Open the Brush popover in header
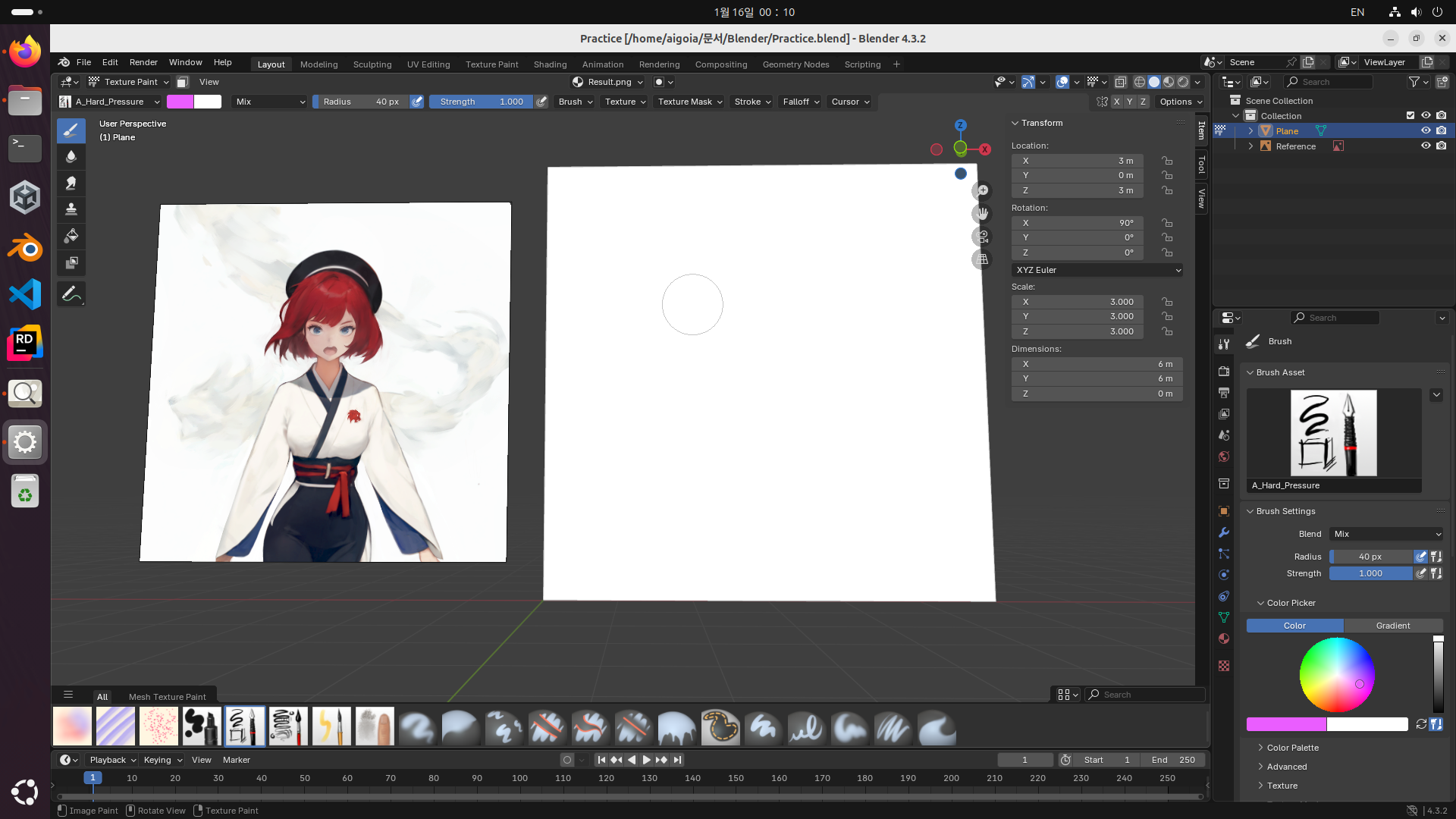This screenshot has height=819, width=1456. click(x=576, y=102)
